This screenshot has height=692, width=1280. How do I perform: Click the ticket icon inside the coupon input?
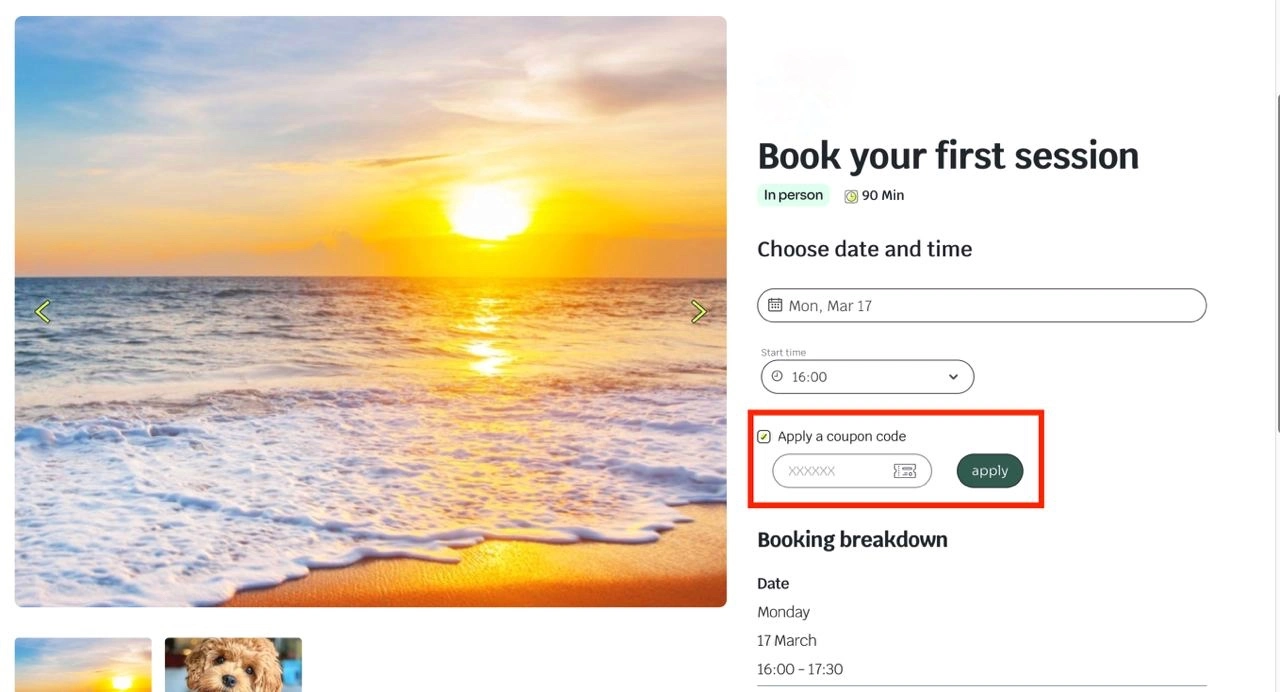905,470
